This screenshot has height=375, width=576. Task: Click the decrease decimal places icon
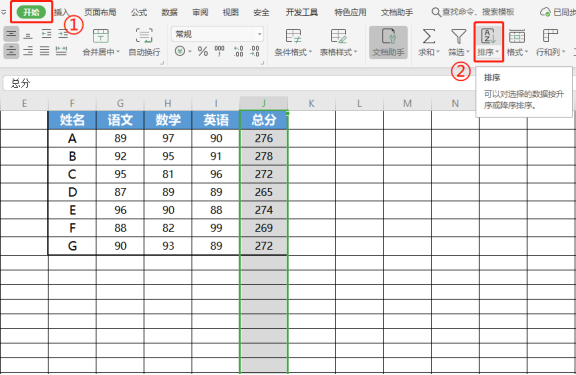(255, 51)
